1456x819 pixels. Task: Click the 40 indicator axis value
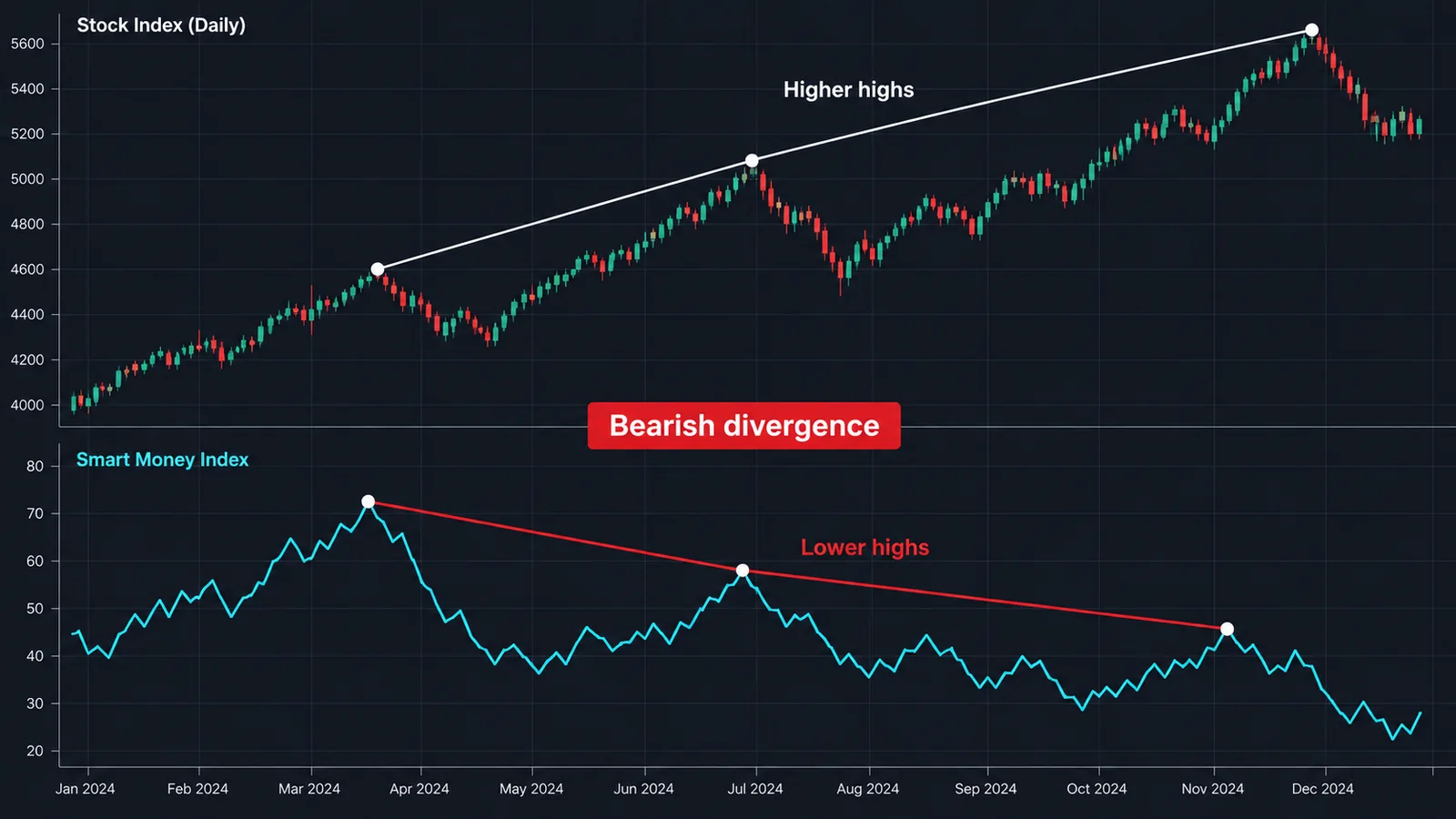pos(35,656)
